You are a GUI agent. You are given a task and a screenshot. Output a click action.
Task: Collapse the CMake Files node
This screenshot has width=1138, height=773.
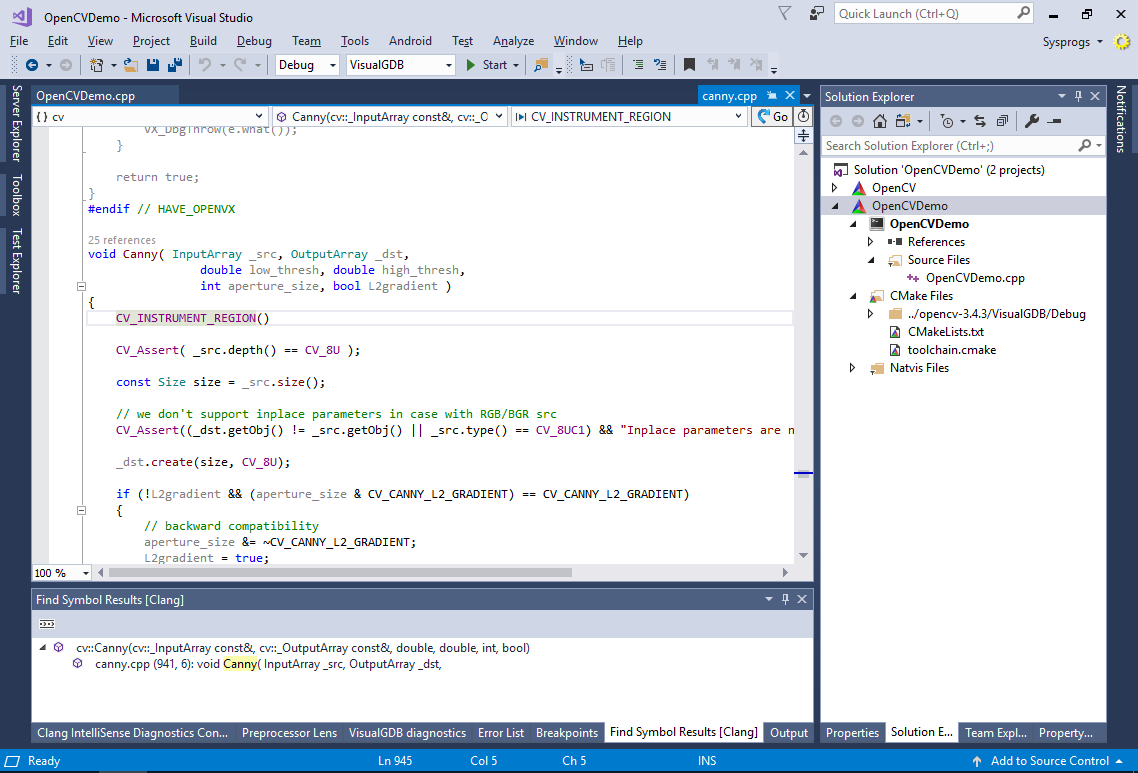click(x=853, y=296)
